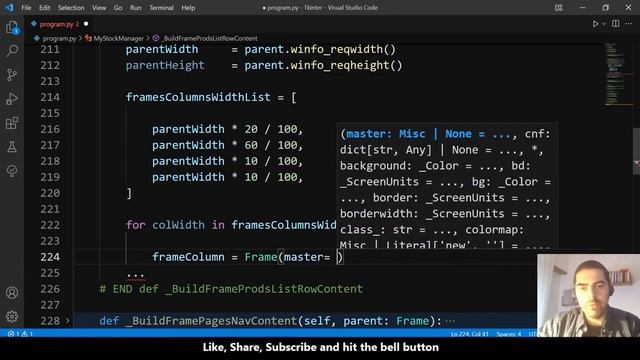Open the Explorer view in activity bar

[x=12, y=28]
